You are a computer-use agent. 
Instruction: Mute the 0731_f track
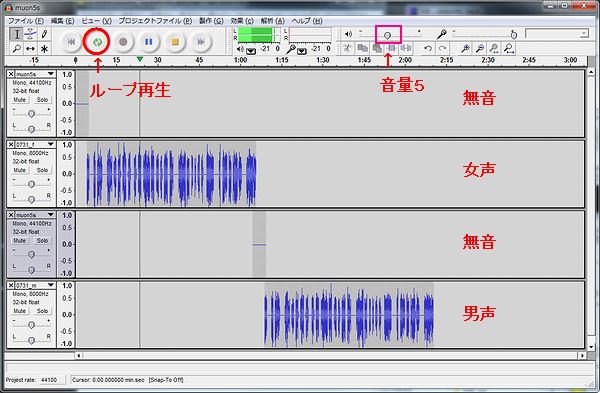click(20, 170)
